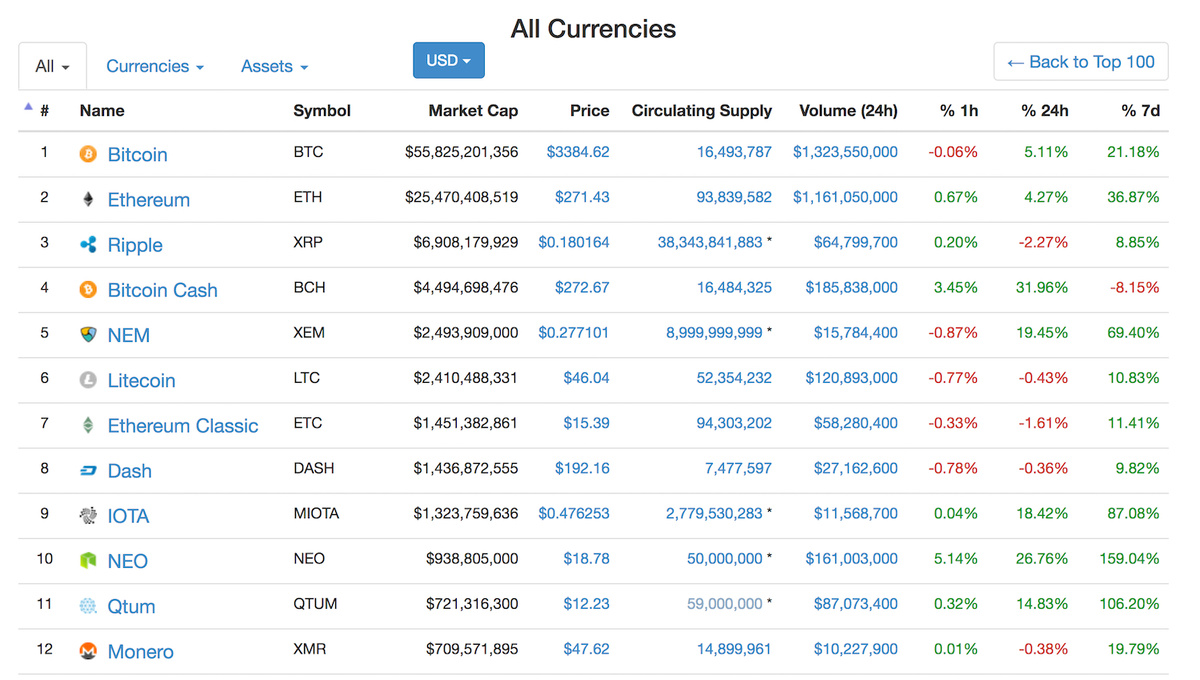Click Ethereum supply 93,839,582
This screenshot has height=680, width=1200.
(734, 197)
